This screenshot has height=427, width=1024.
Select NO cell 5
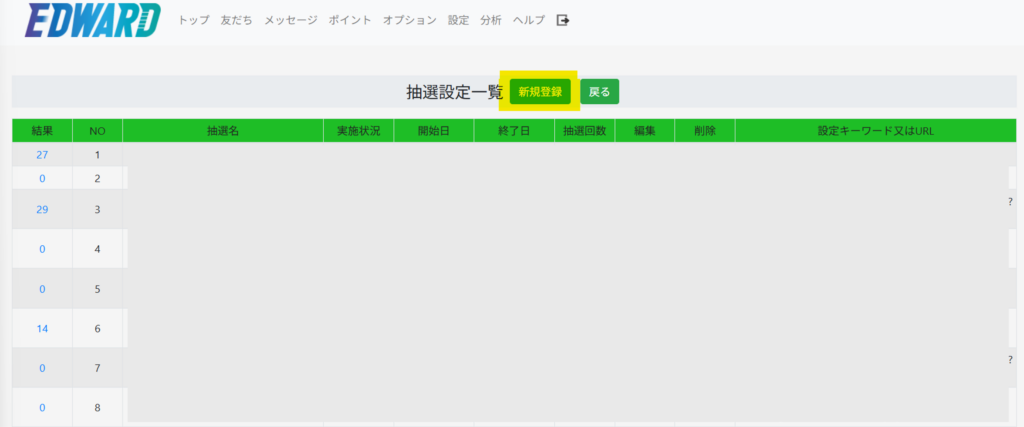(x=97, y=289)
